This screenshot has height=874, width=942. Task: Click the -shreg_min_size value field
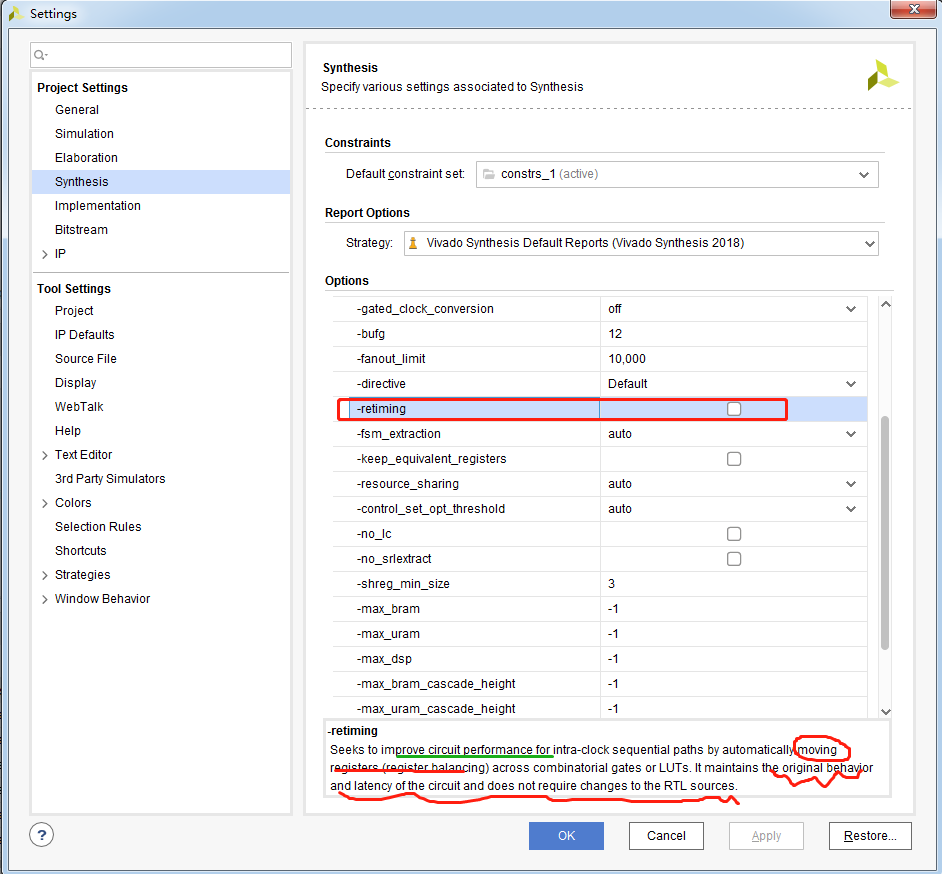point(734,584)
